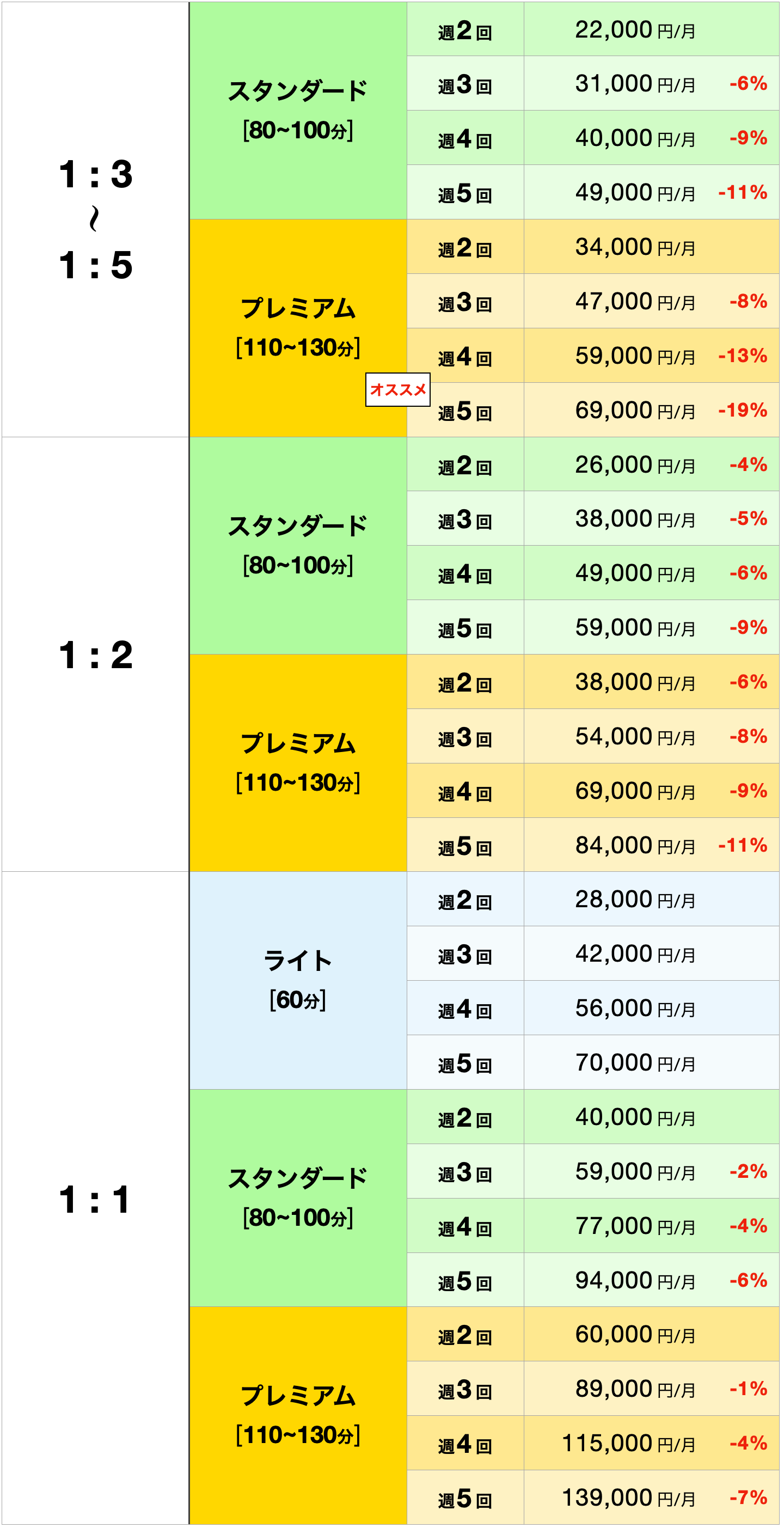
Task: Click the 115,000円/月 price
Action: click(x=629, y=1444)
